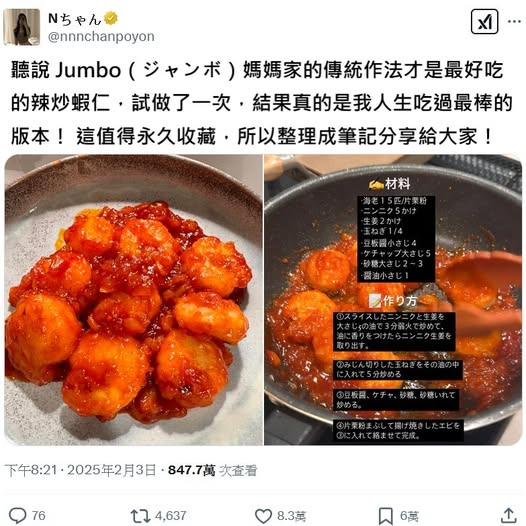The height and width of the screenshot is (526, 526).
Task: Bookmark the post with the bookmark icon
Action: pos(386,516)
